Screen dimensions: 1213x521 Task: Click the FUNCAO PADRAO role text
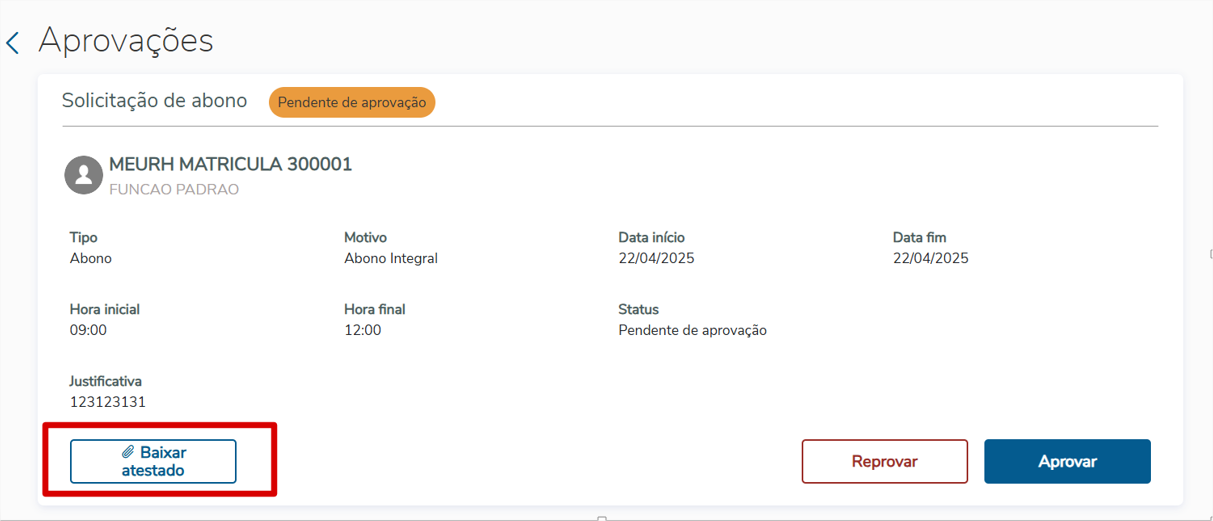click(x=174, y=189)
